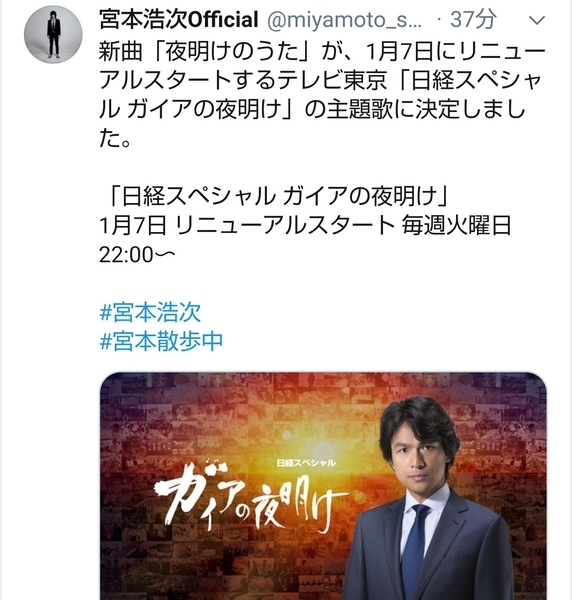This screenshot has height=600, width=572.
Task: Click the 宮本浩次Official display name
Action: (178, 20)
